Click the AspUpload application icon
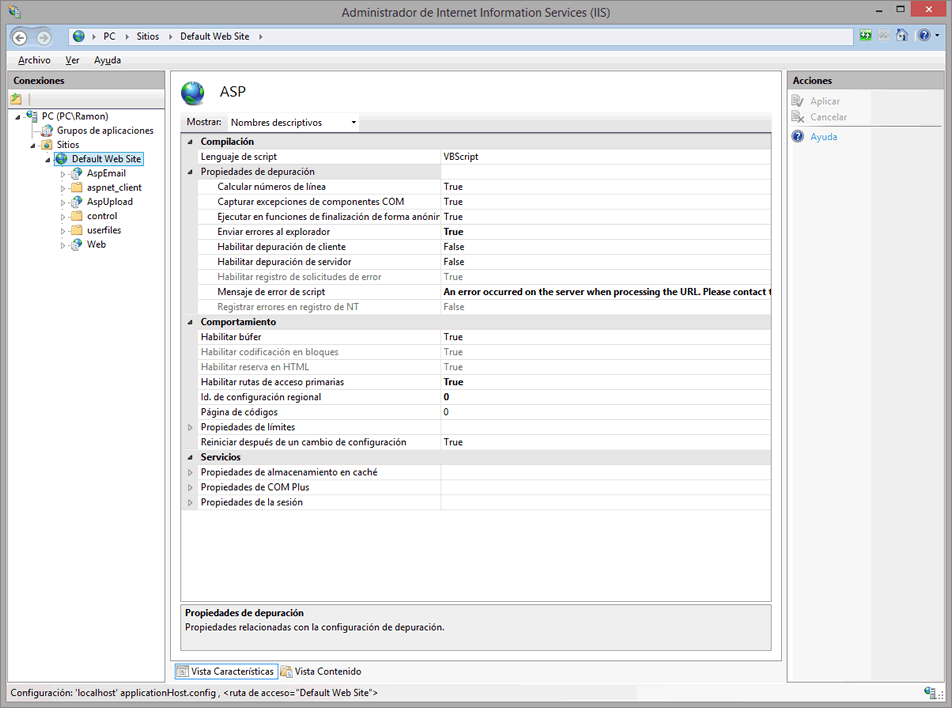 tap(76, 202)
